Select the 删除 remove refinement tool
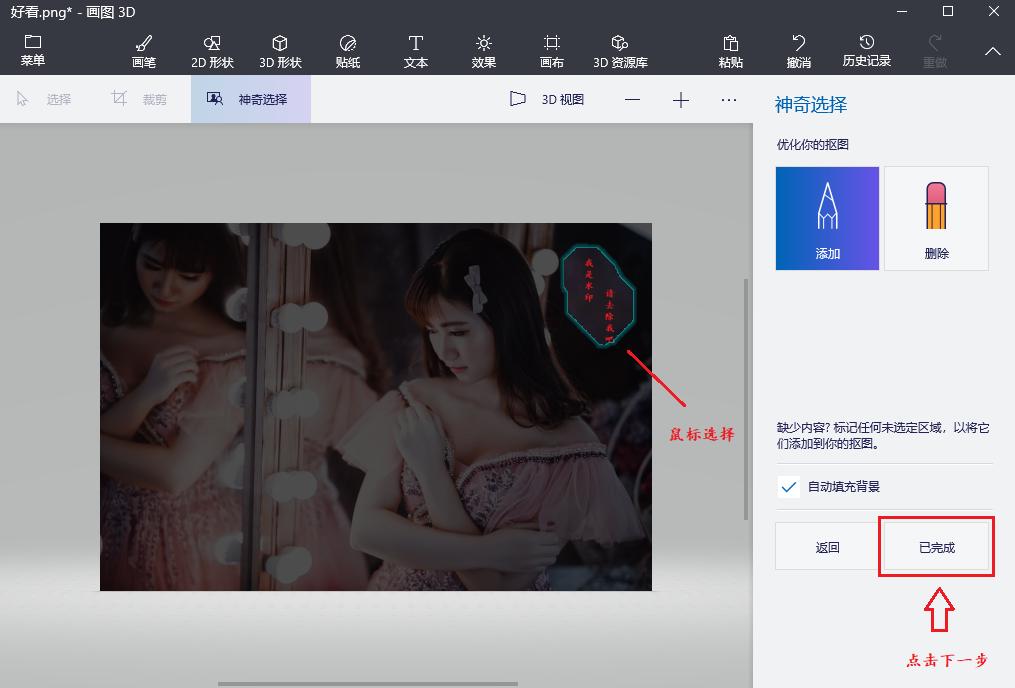1015x688 pixels. (936, 218)
